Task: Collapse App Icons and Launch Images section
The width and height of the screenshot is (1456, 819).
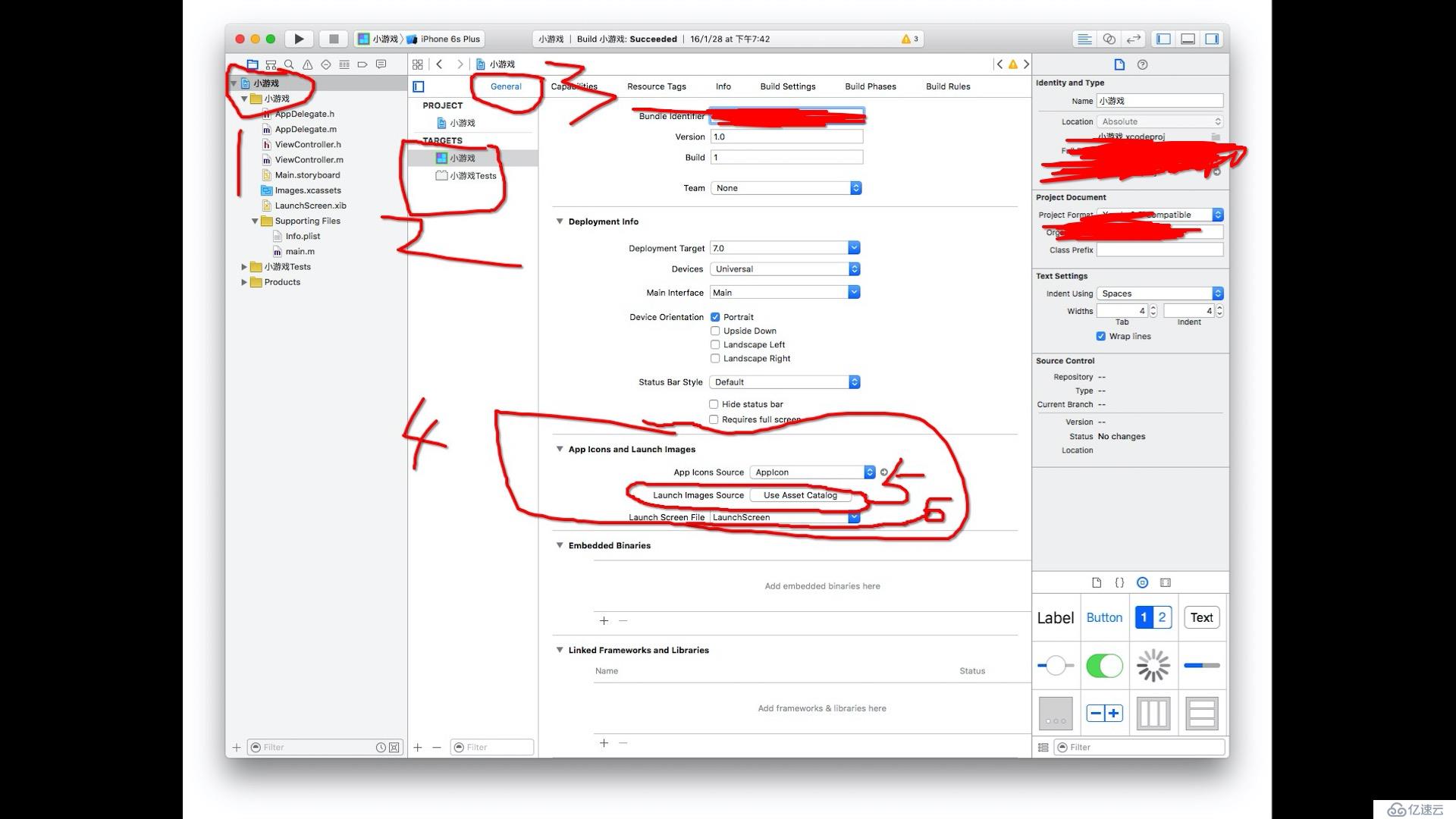Action: (560, 449)
